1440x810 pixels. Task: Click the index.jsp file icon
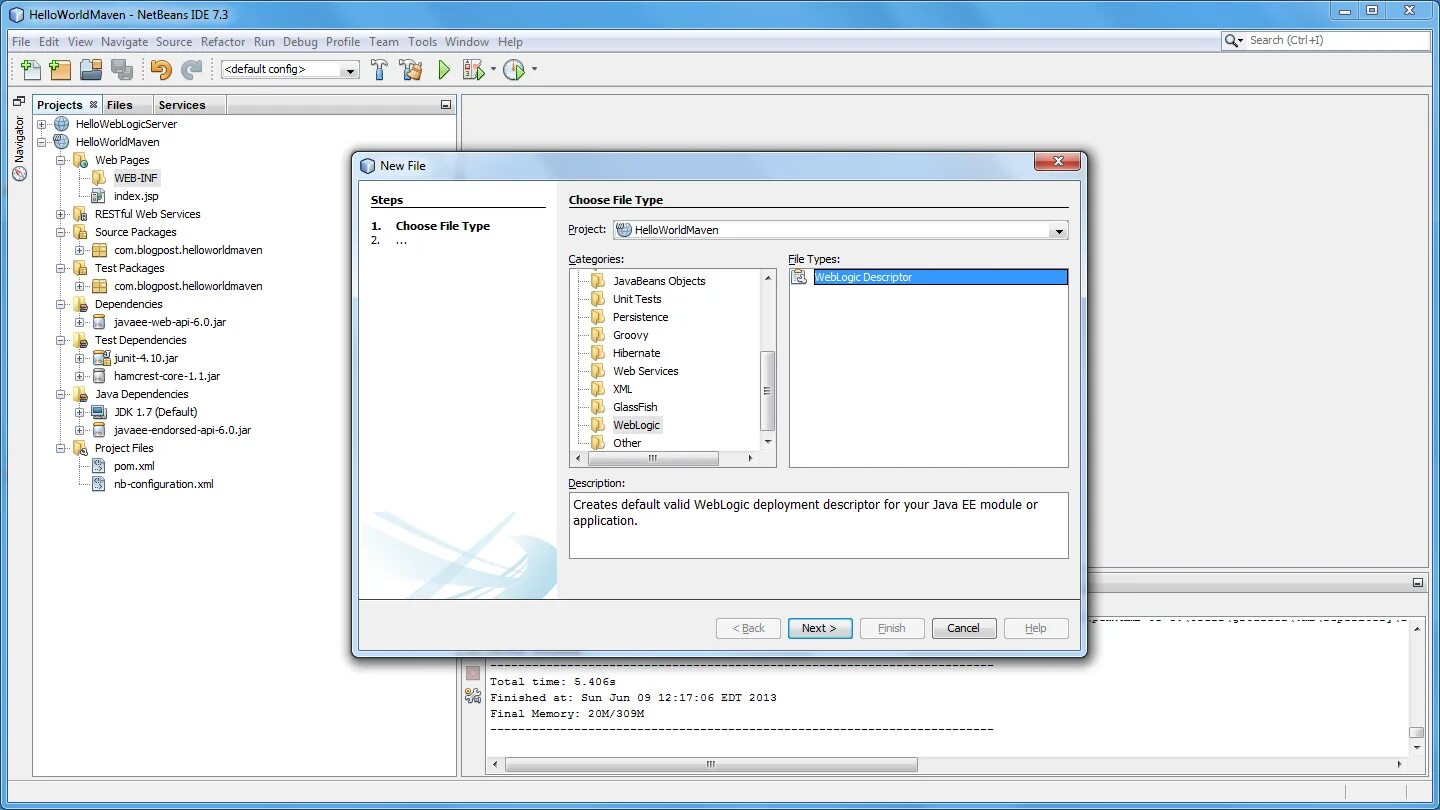[98, 196]
